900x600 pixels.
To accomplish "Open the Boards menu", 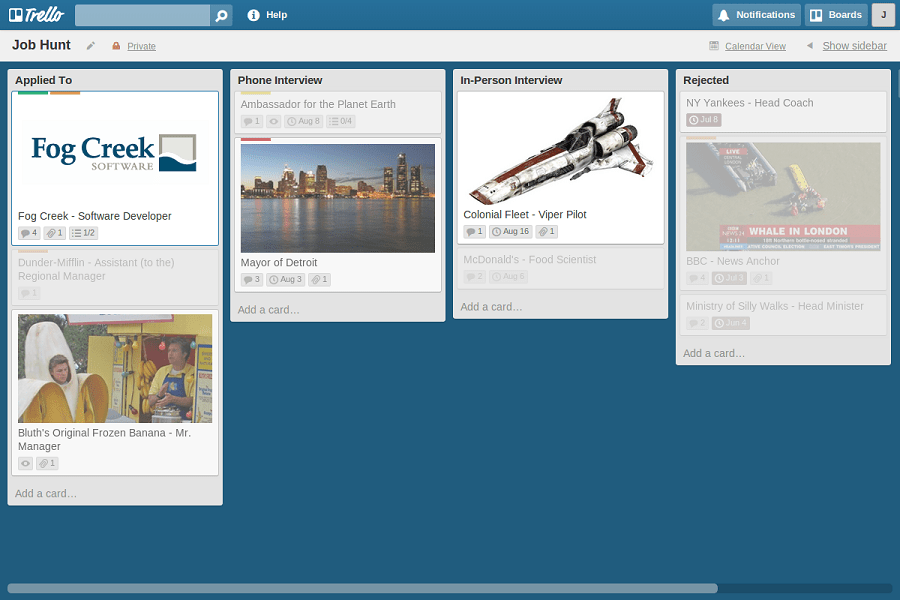I will 836,14.
